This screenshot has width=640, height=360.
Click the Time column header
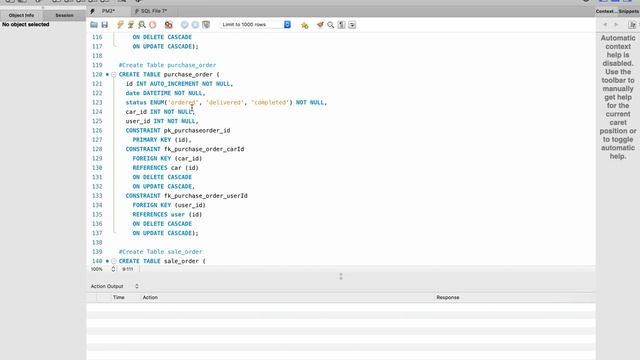119,297
